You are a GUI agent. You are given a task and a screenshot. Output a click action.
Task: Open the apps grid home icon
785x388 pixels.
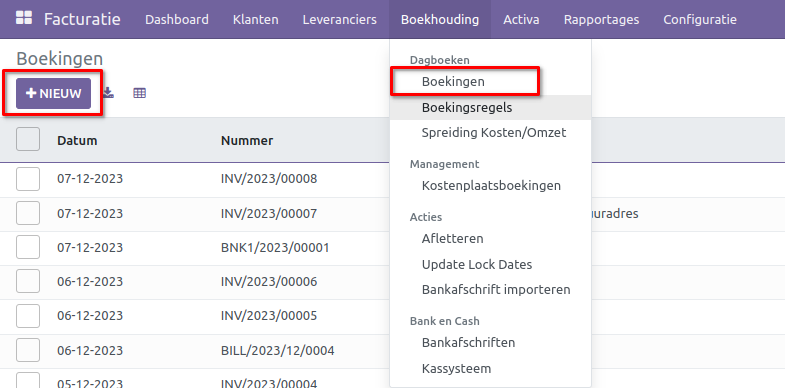pos(24,19)
